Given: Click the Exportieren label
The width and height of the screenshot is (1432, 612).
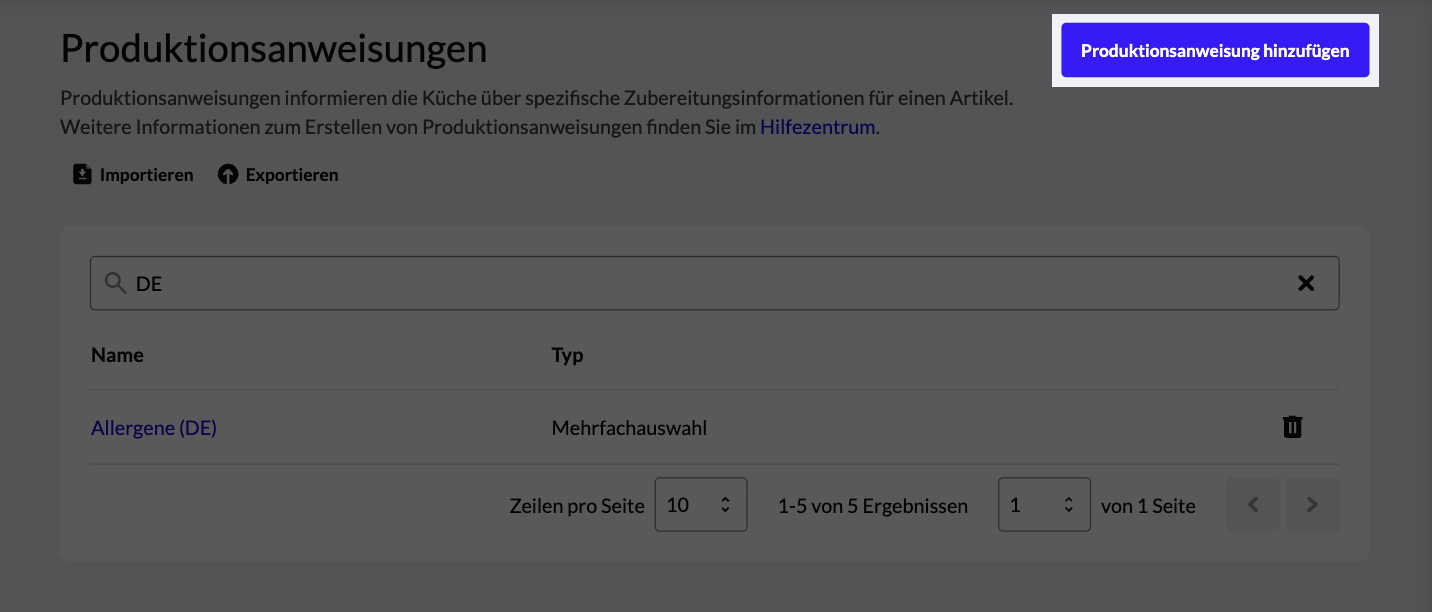Looking at the screenshot, I should pos(292,175).
